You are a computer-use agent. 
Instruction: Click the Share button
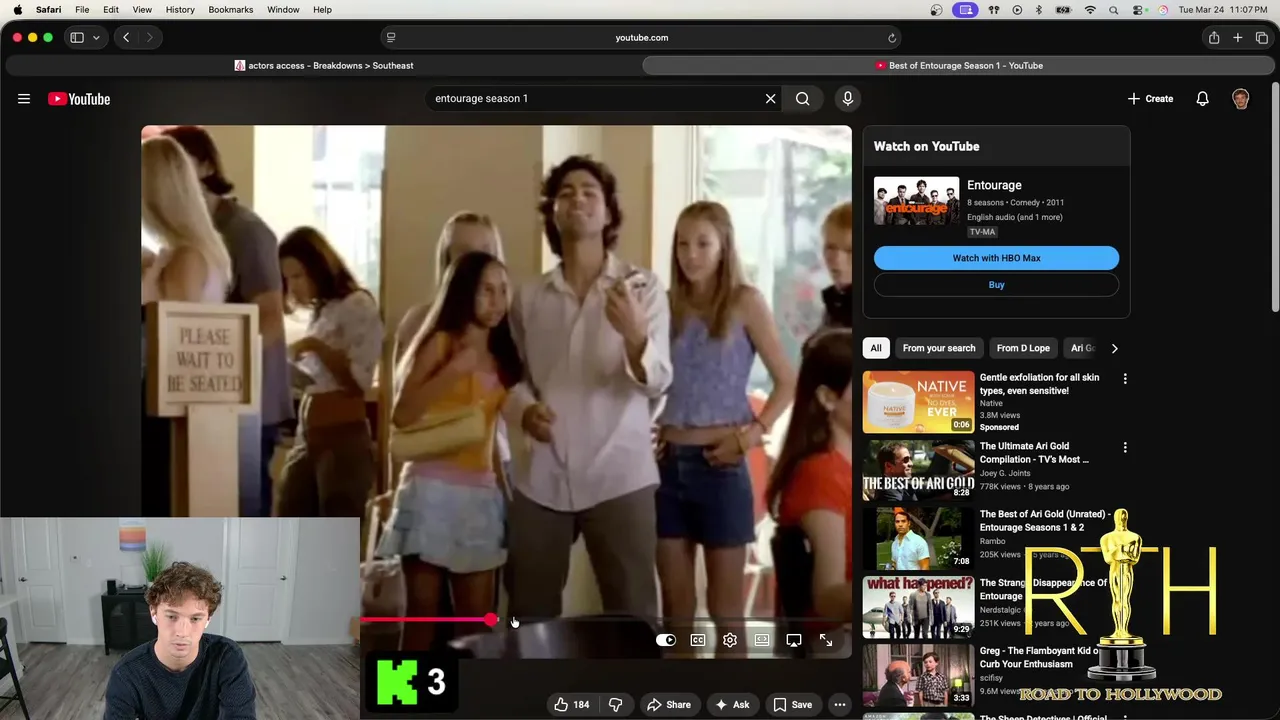[668, 705]
